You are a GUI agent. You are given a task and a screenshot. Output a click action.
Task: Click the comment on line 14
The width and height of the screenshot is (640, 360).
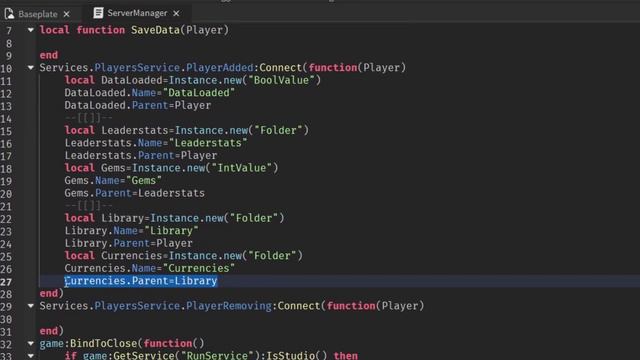point(88,118)
